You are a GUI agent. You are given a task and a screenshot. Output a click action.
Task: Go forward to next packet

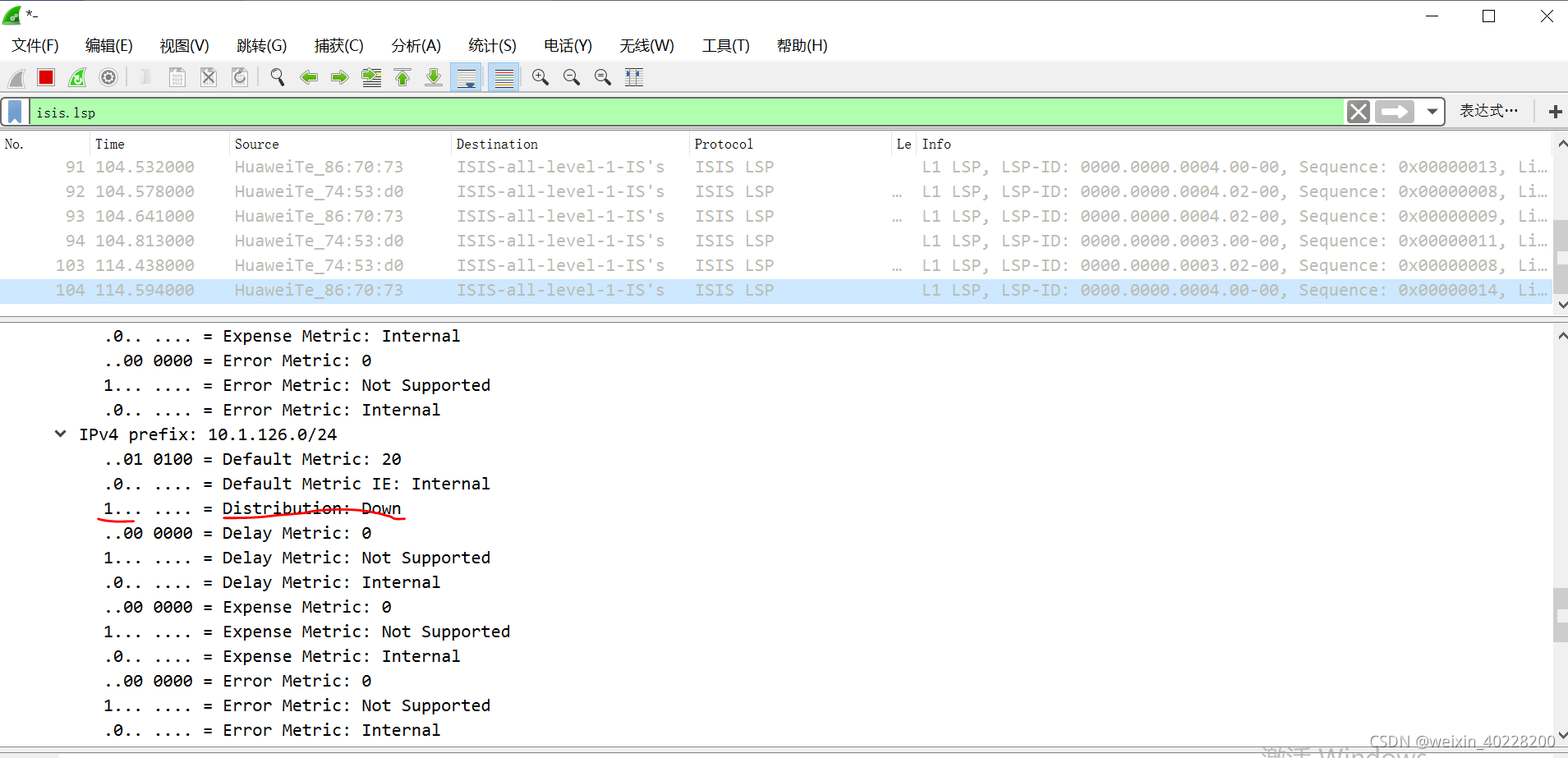[x=340, y=78]
